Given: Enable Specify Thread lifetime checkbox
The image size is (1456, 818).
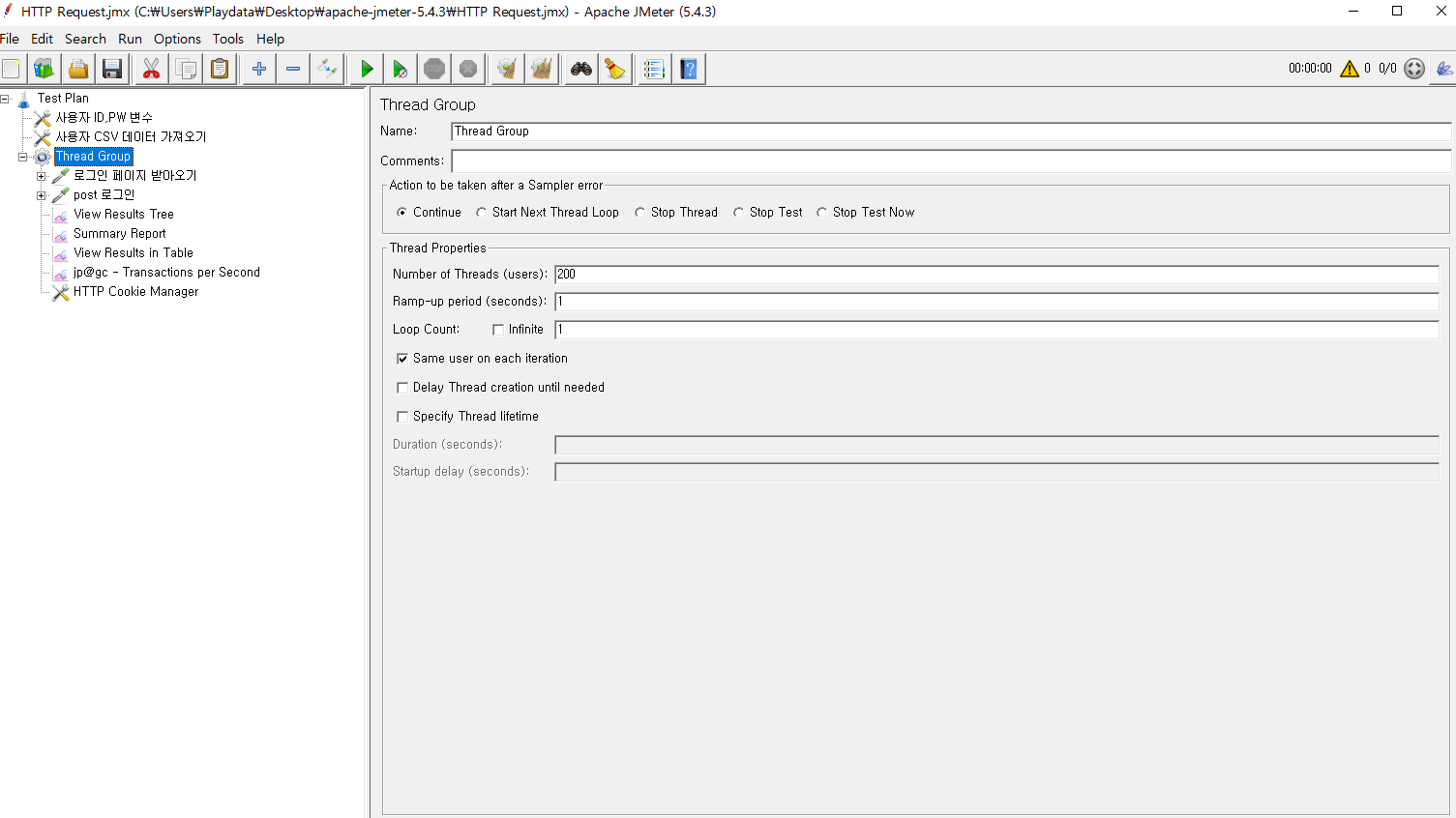Looking at the screenshot, I should click(x=402, y=417).
